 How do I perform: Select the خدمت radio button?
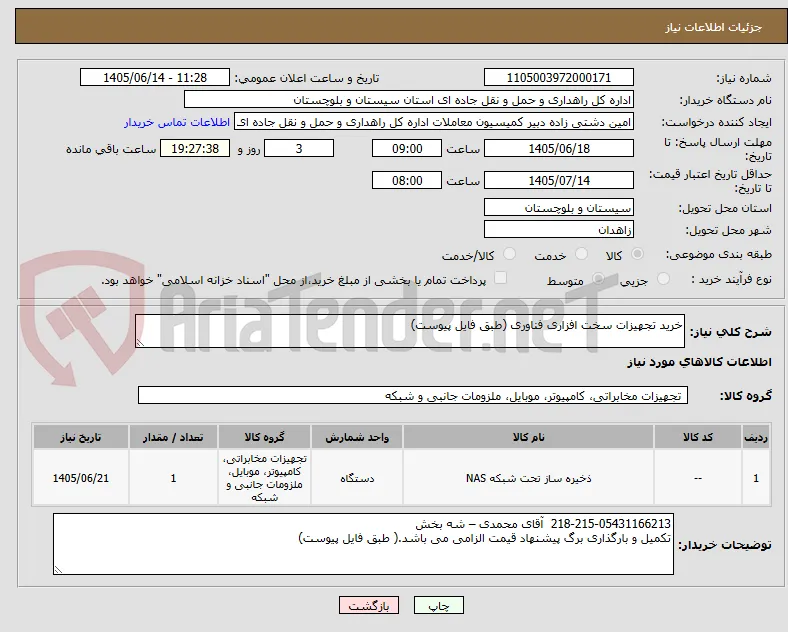point(581,254)
